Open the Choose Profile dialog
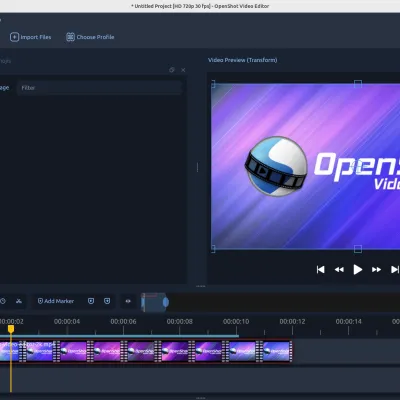 90,37
